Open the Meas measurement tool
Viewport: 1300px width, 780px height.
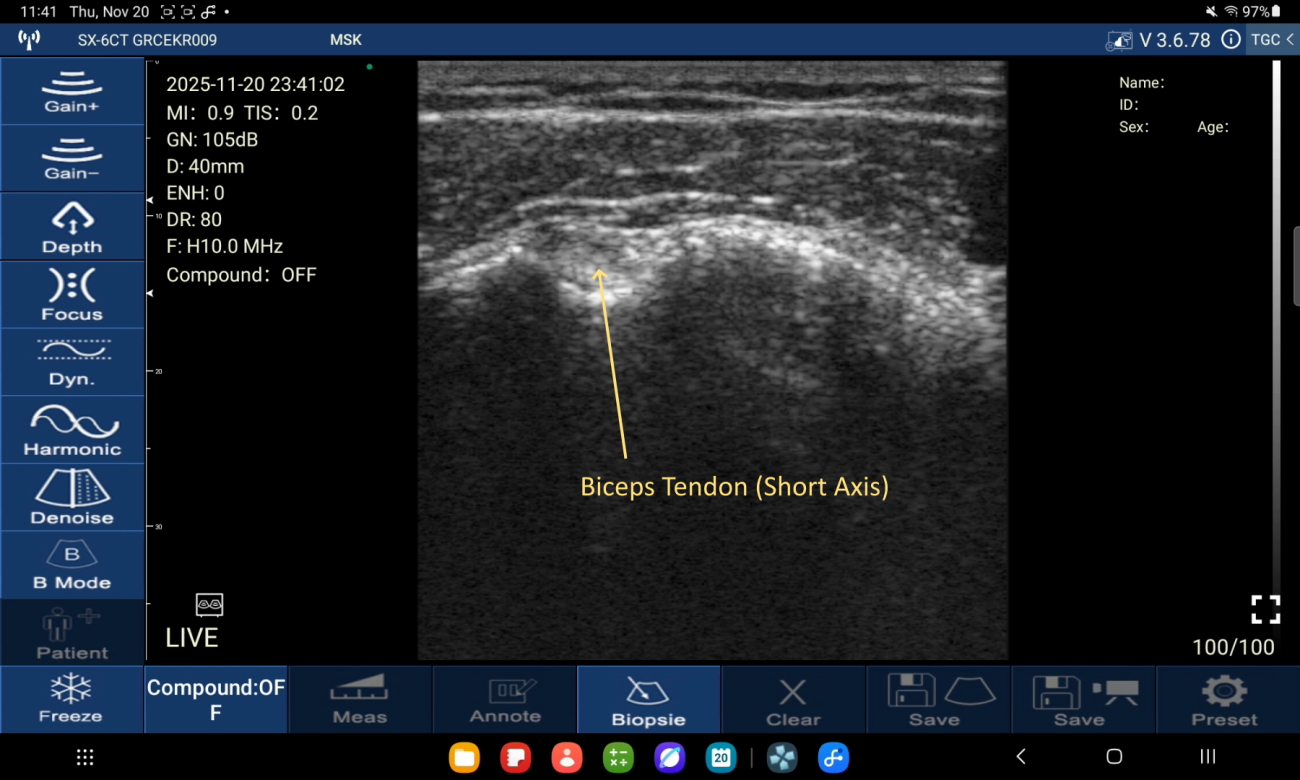click(360, 699)
